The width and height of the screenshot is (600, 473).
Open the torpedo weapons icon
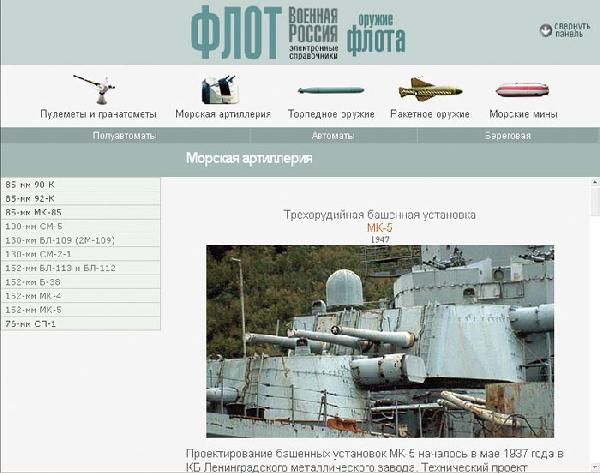point(331,91)
